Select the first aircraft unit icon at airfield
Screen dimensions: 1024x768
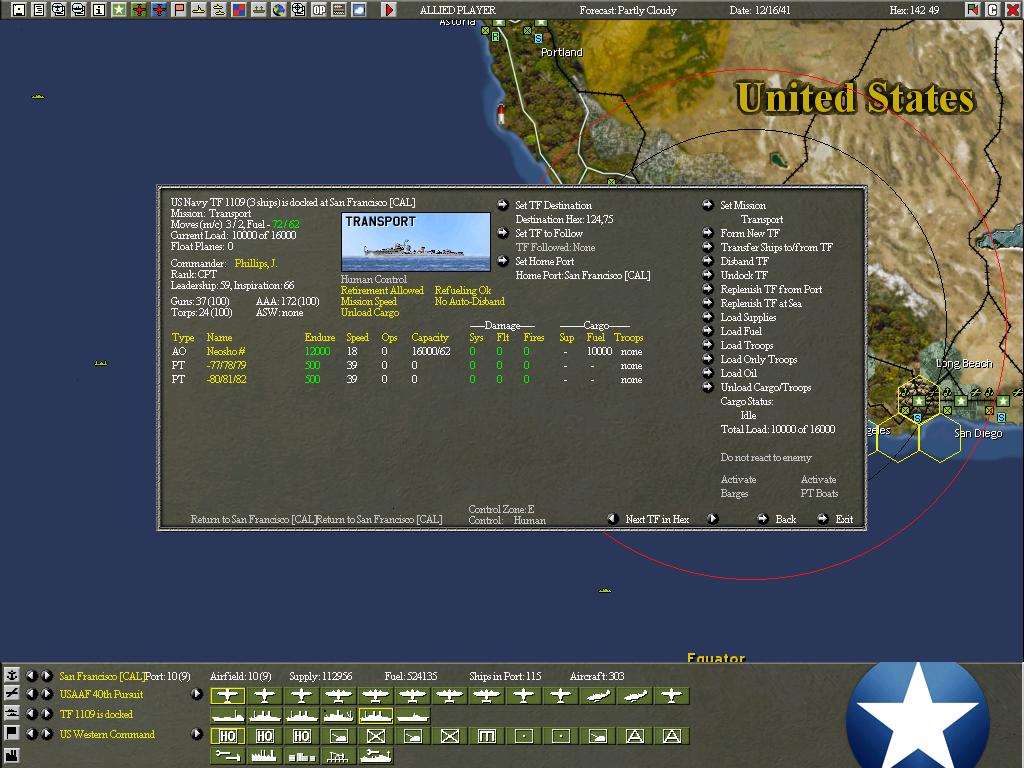228,695
